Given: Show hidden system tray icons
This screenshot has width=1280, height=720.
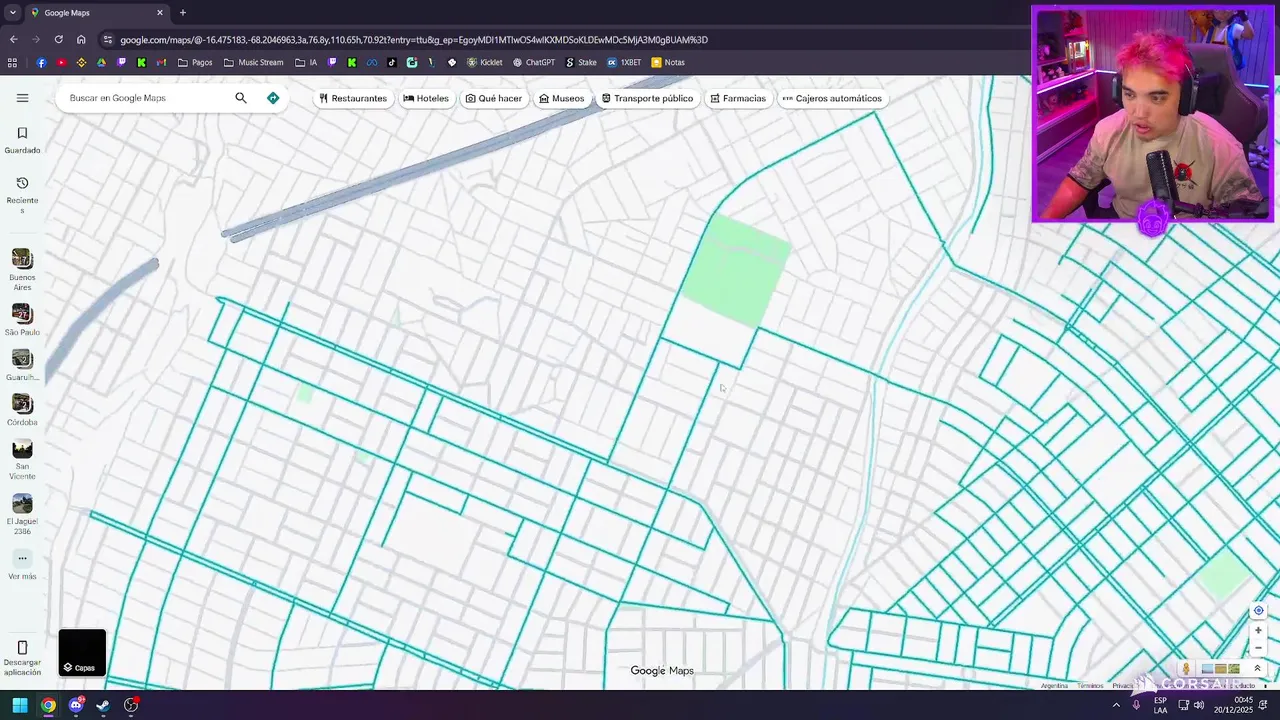Looking at the screenshot, I should click(1116, 705).
